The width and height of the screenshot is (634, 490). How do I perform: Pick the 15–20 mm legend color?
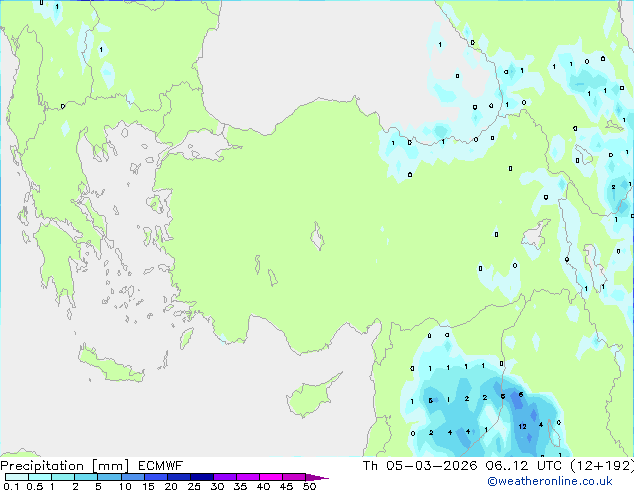pos(156,477)
